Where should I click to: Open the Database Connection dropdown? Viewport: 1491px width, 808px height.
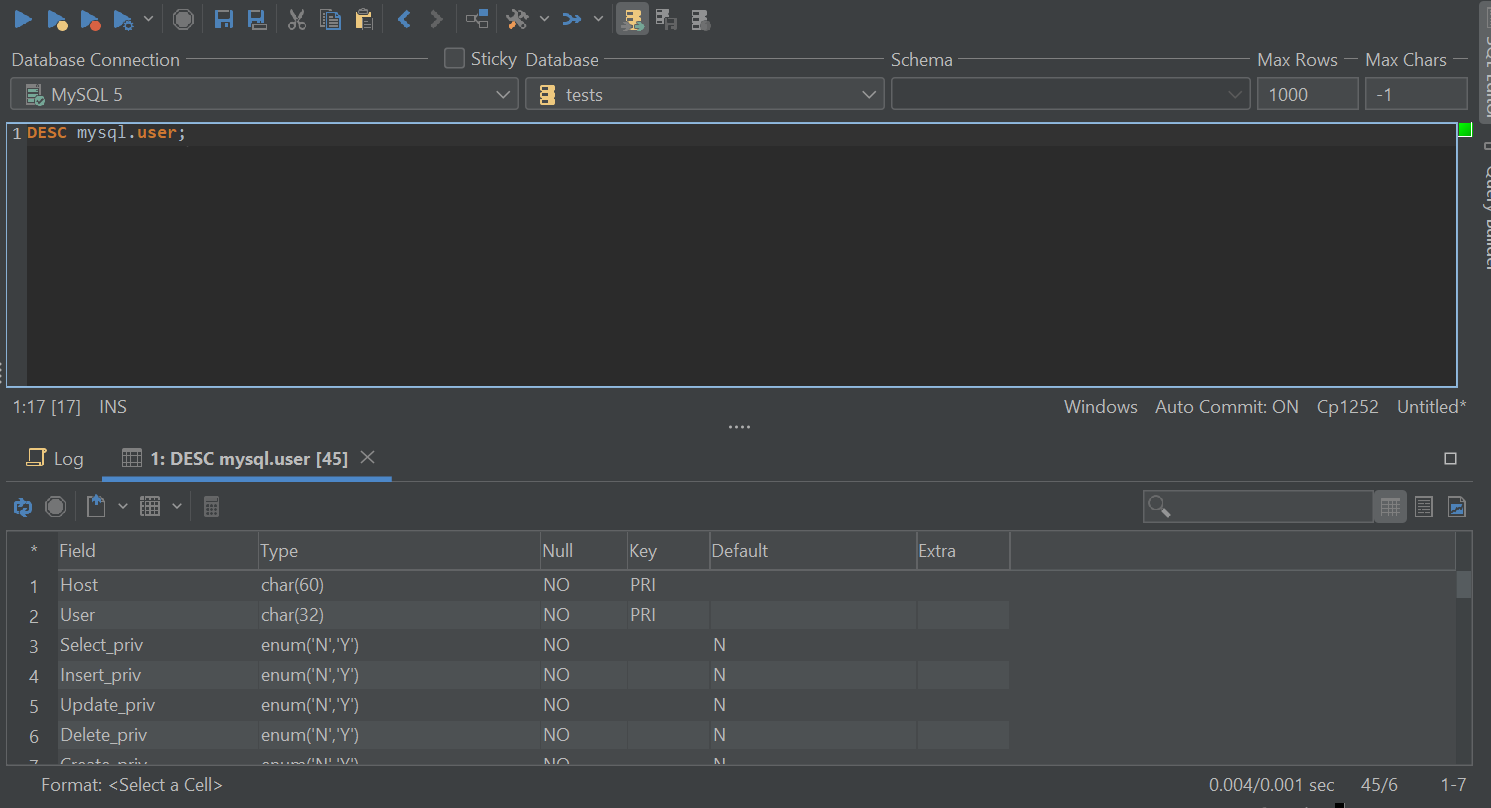(503, 93)
